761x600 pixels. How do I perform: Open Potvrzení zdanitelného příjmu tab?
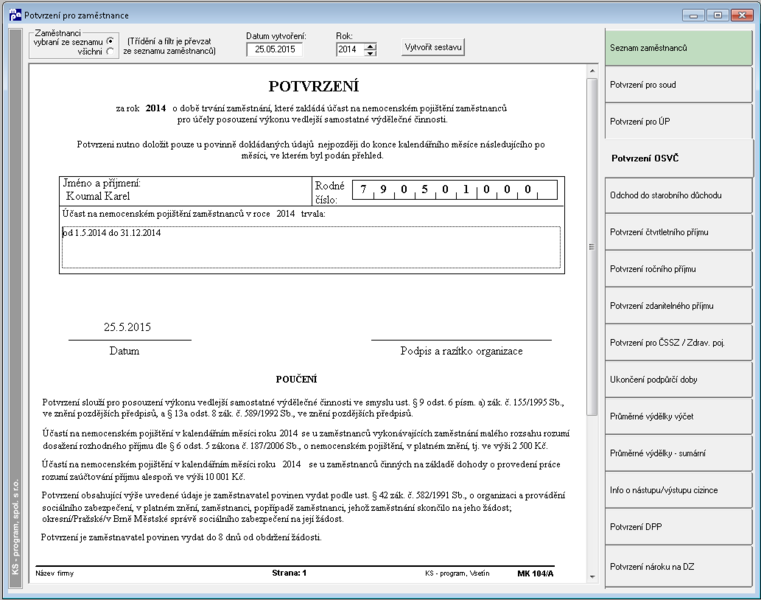click(678, 306)
